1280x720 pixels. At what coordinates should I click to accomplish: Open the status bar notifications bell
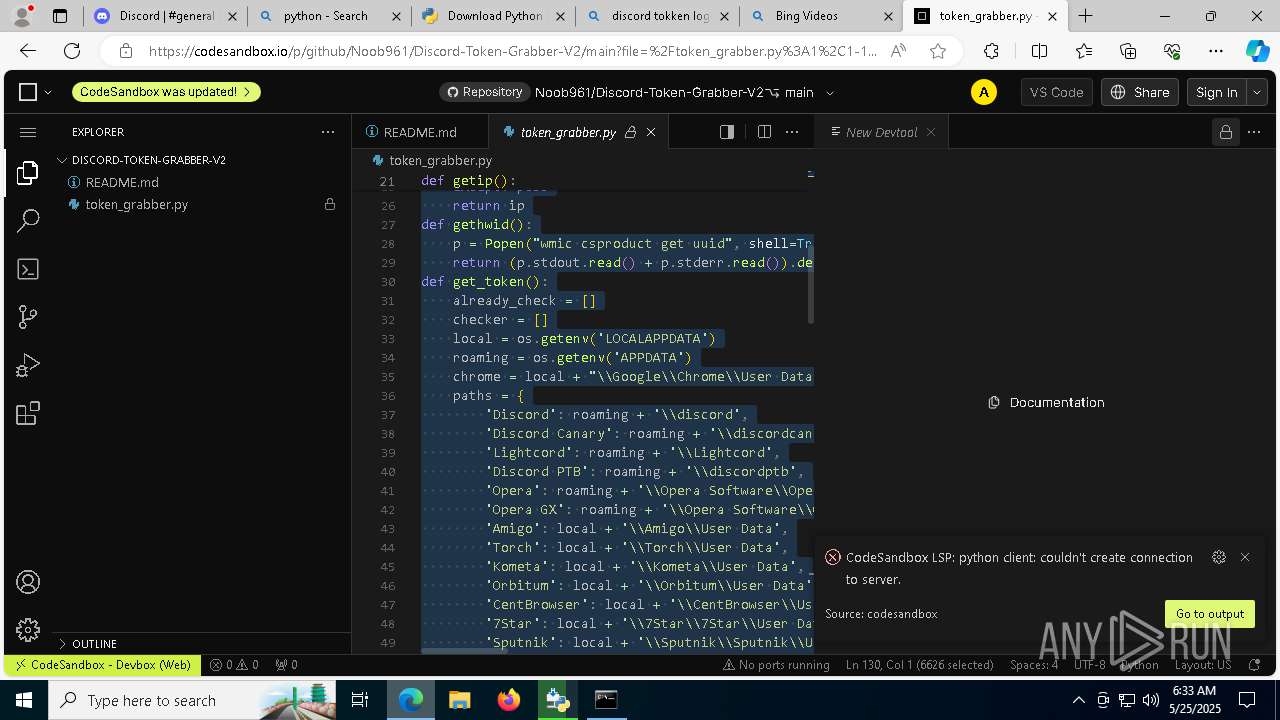pos(1255,665)
